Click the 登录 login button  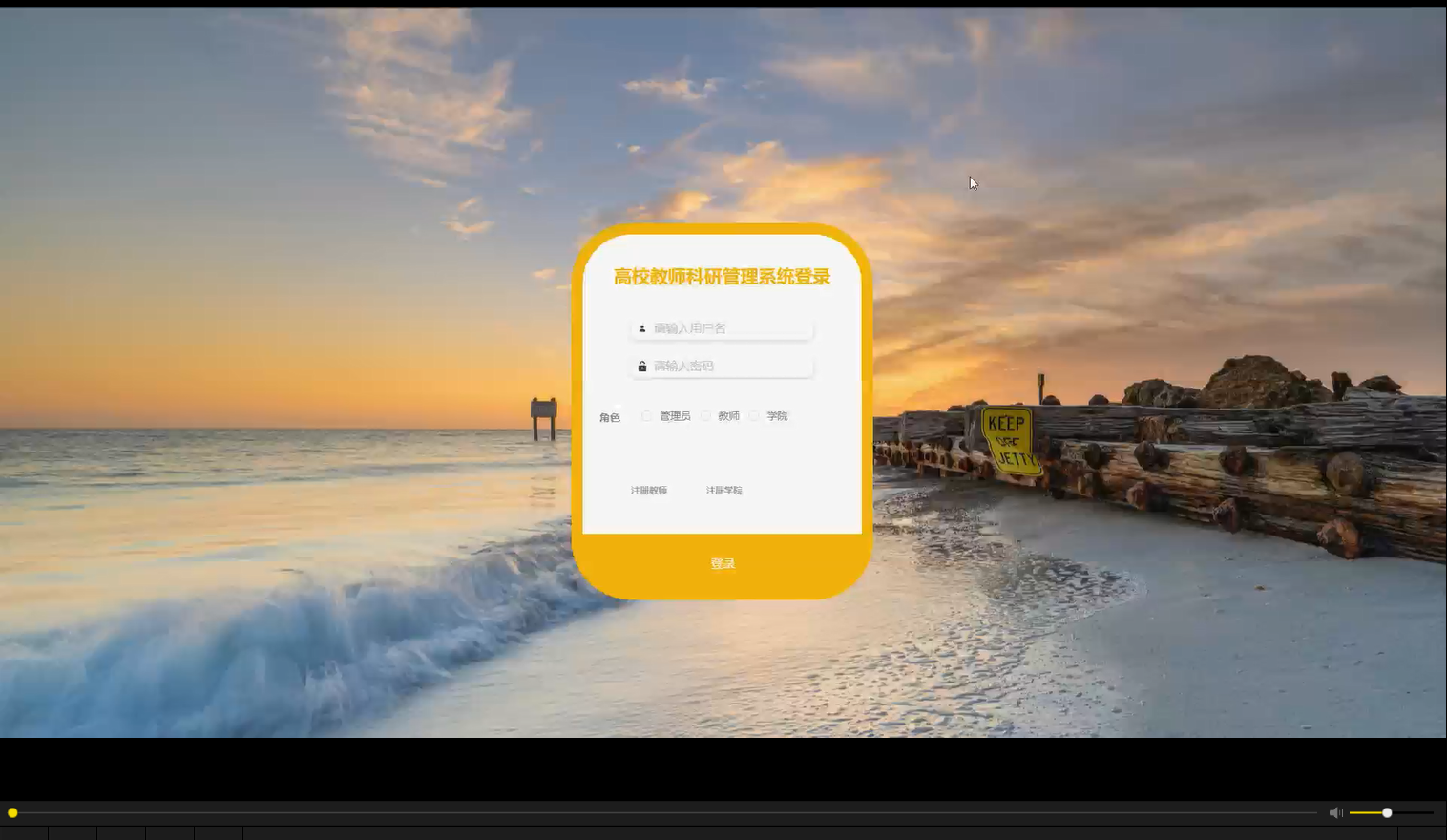pyautogui.click(x=723, y=564)
